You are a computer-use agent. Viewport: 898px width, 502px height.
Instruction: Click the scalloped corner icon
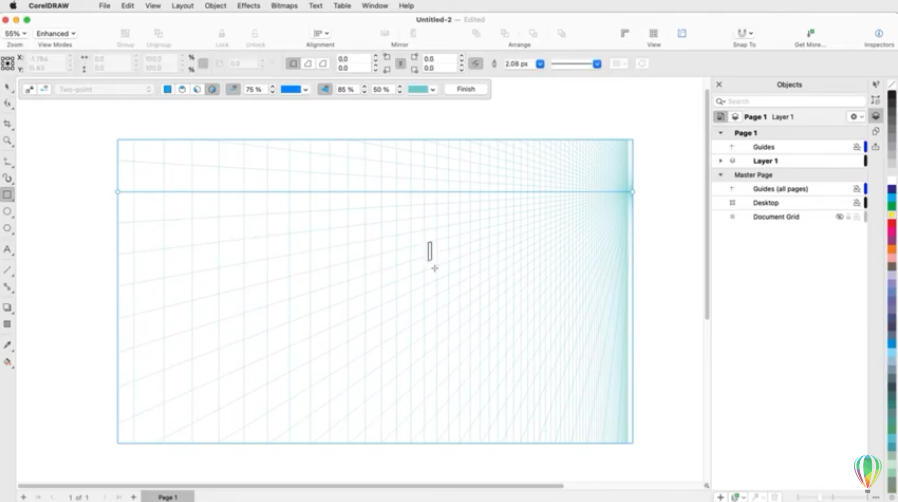point(308,64)
